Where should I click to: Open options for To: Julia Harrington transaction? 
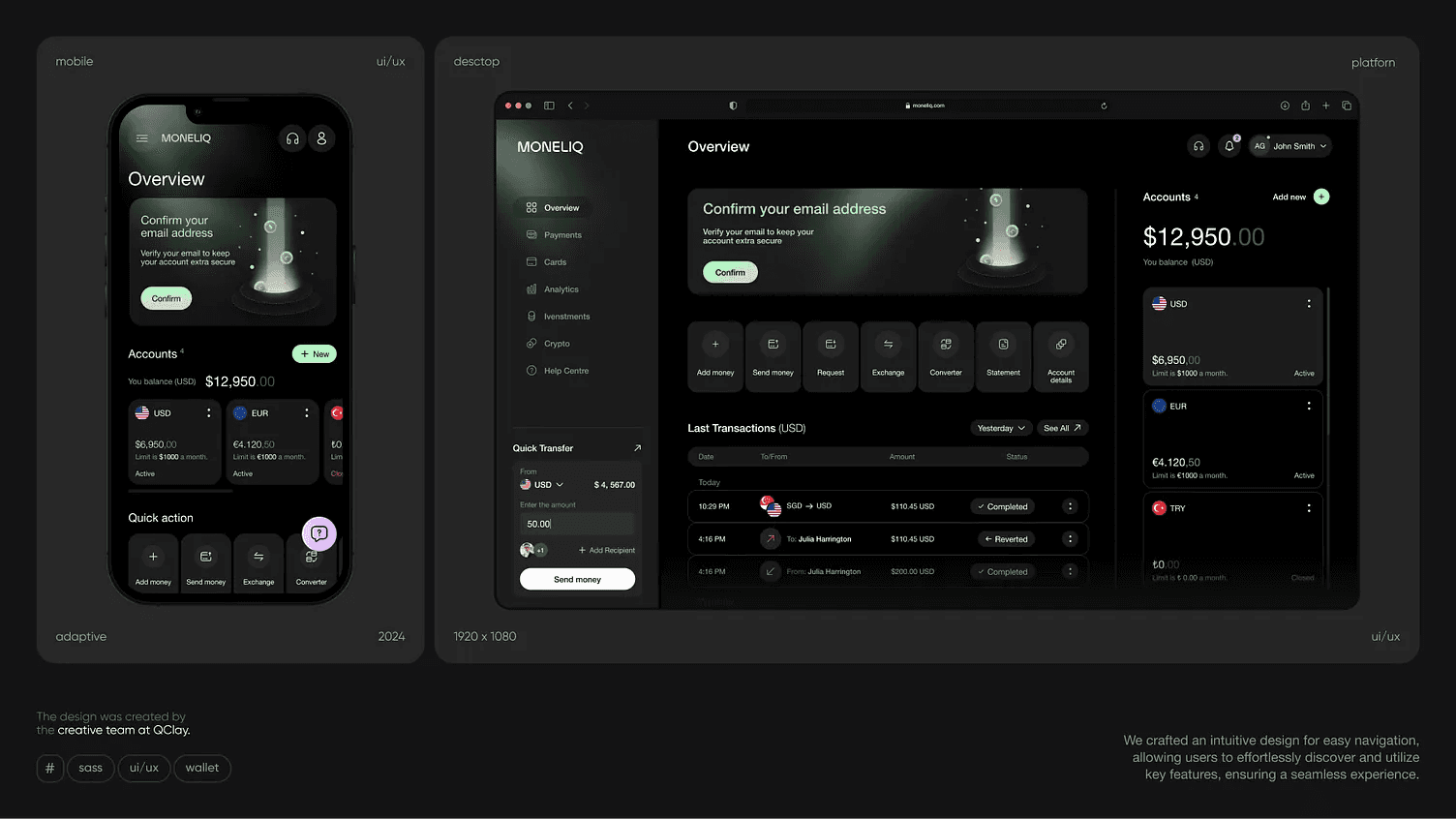(1070, 539)
